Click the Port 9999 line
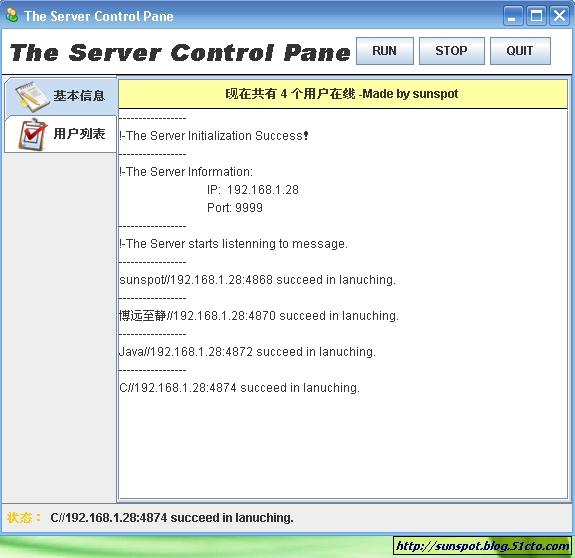The width and height of the screenshot is (575, 558). 235,208
